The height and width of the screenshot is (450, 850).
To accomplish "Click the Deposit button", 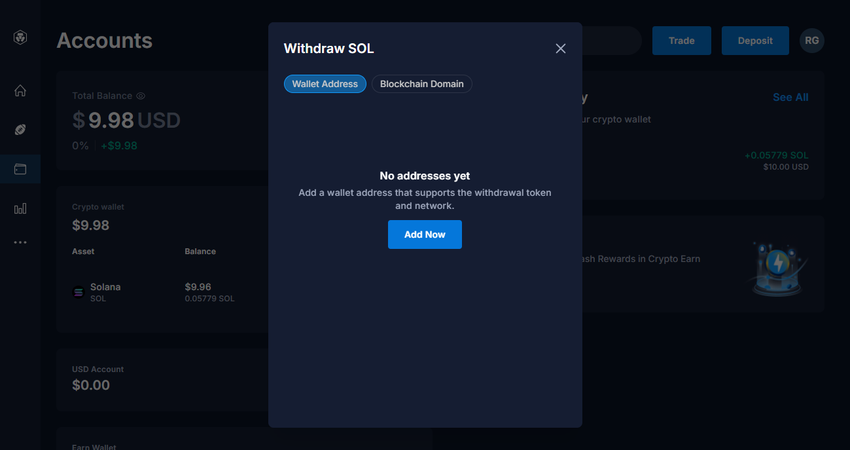I will tap(755, 41).
